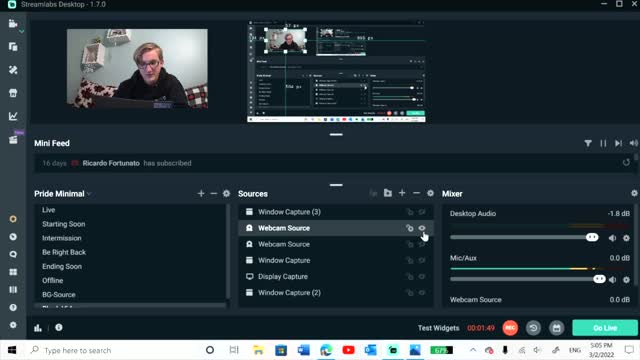
Task: Toggle visibility of selected Webcam Source
Action: (422, 228)
